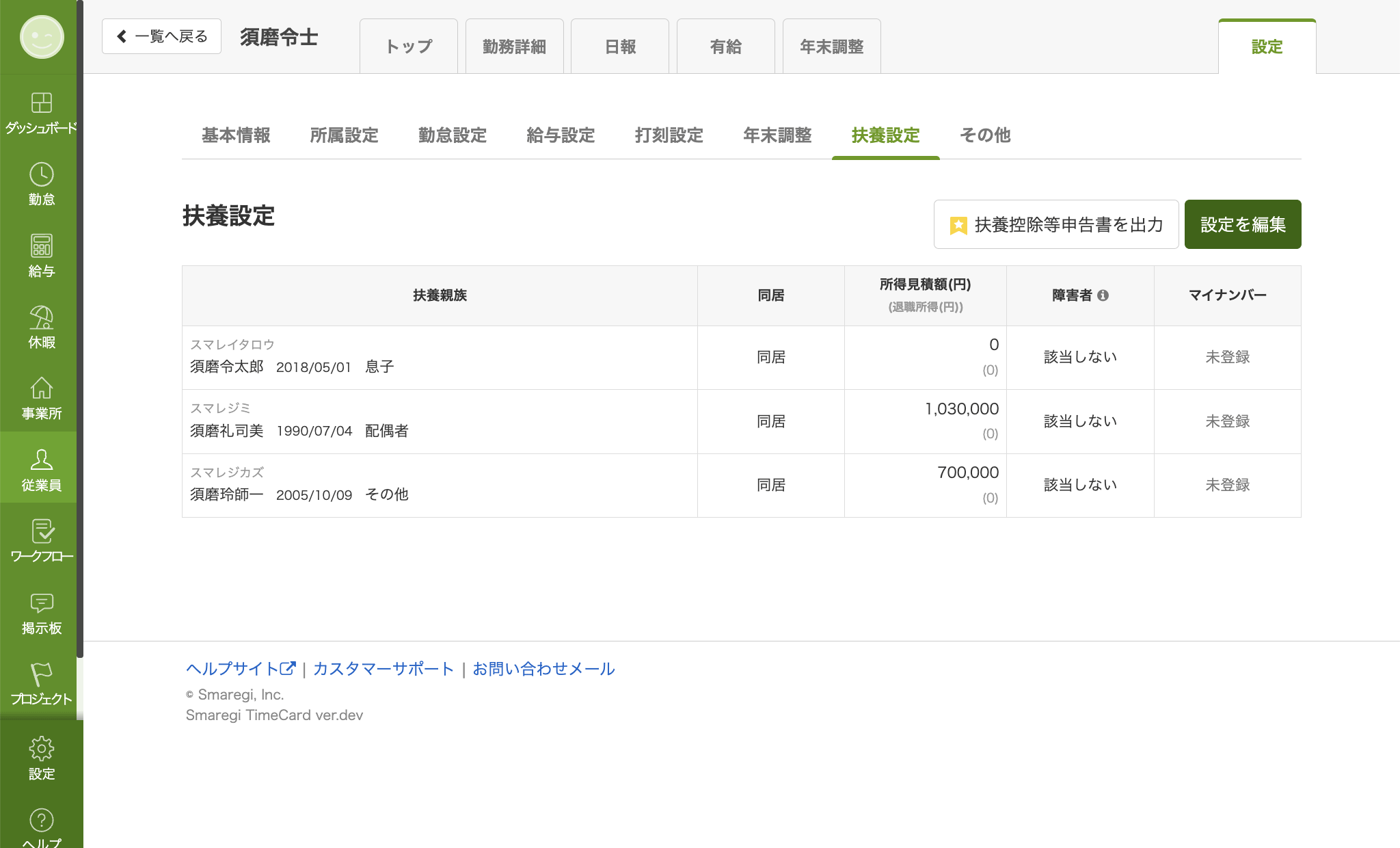Click the external link icon beside ヘルプサイト
Viewport: 1400px width, 848px height.
[x=288, y=668]
